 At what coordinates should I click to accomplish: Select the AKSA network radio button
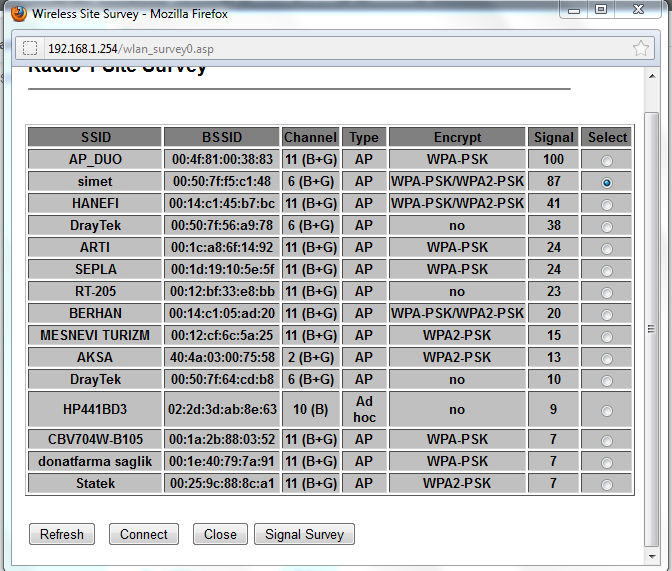pos(607,358)
